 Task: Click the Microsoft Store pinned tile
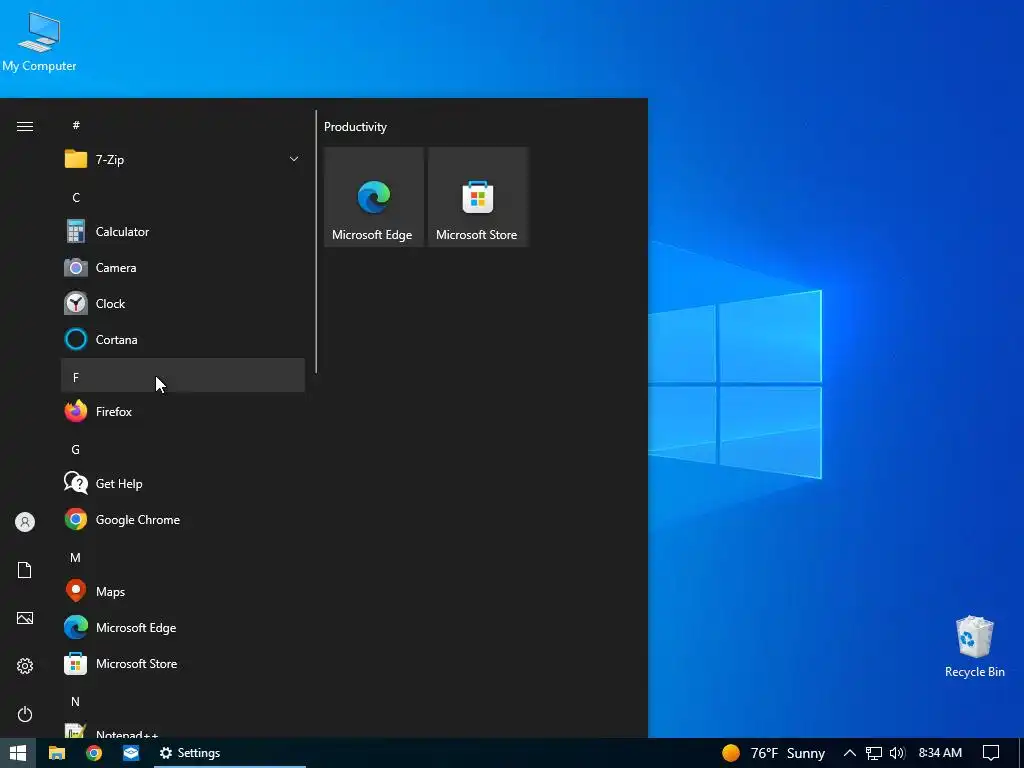477,197
